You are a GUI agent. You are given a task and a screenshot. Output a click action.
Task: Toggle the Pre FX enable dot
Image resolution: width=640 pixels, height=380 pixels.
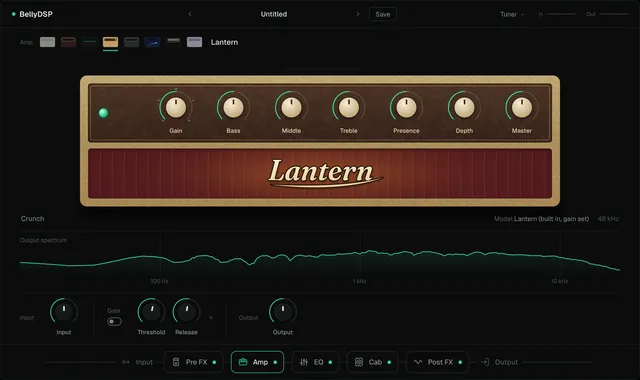click(214, 362)
